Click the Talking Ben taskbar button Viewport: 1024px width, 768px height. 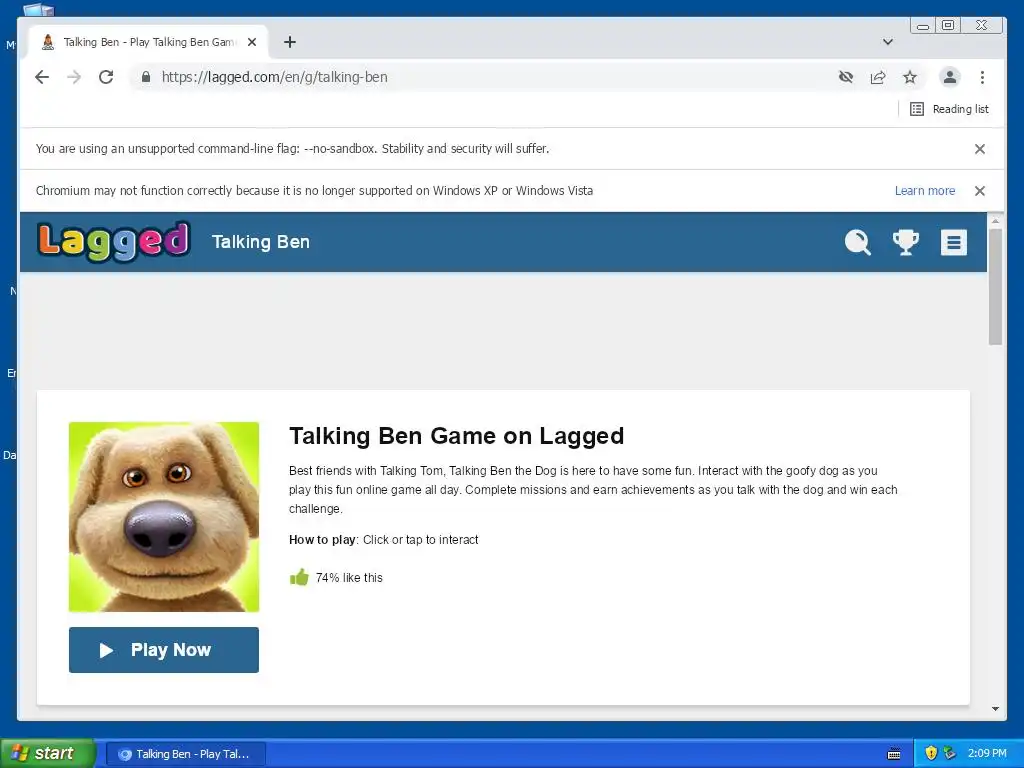coord(185,754)
